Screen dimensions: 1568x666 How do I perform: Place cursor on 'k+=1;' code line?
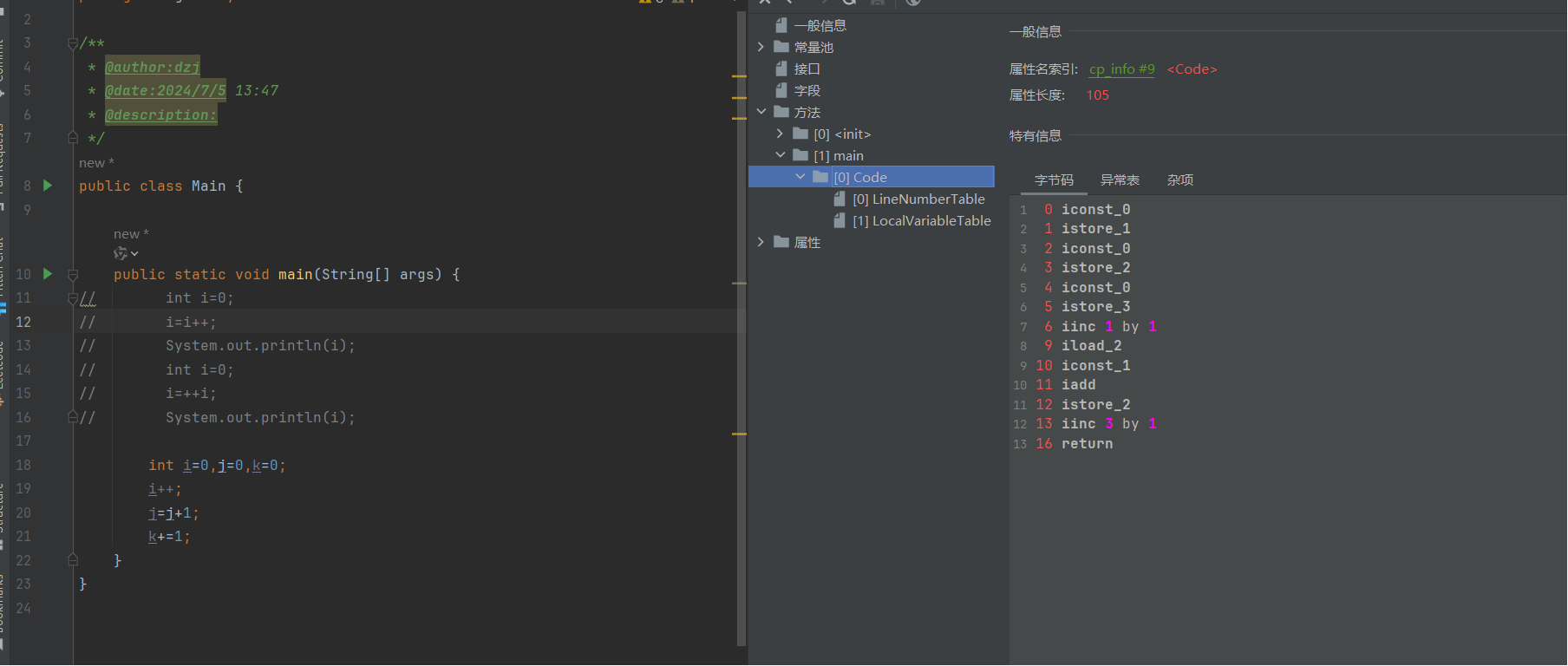pyautogui.click(x=169, y=537)
